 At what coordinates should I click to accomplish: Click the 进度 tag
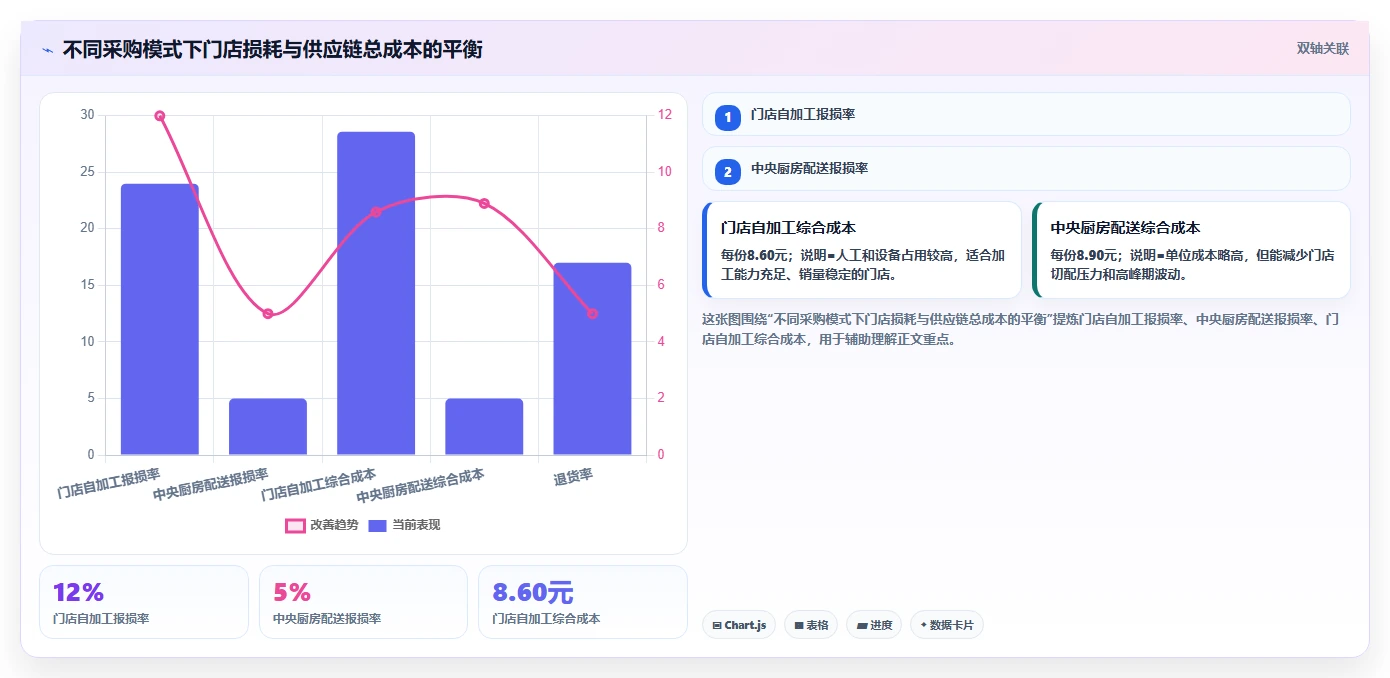point(874,625)
